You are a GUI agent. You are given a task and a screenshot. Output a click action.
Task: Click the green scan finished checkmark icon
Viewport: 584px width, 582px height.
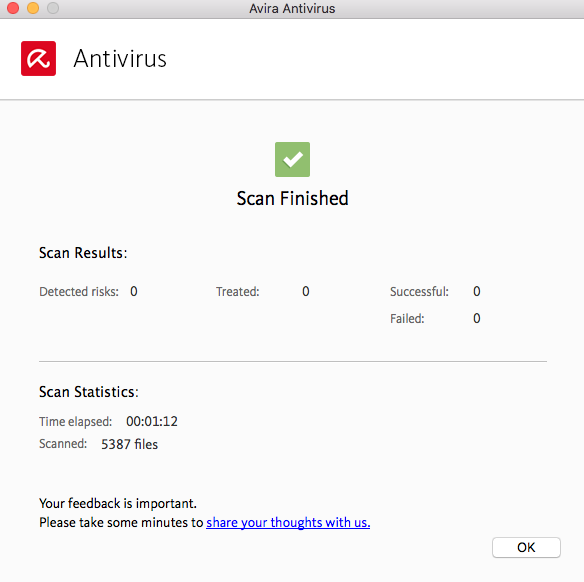click(292, 159)
